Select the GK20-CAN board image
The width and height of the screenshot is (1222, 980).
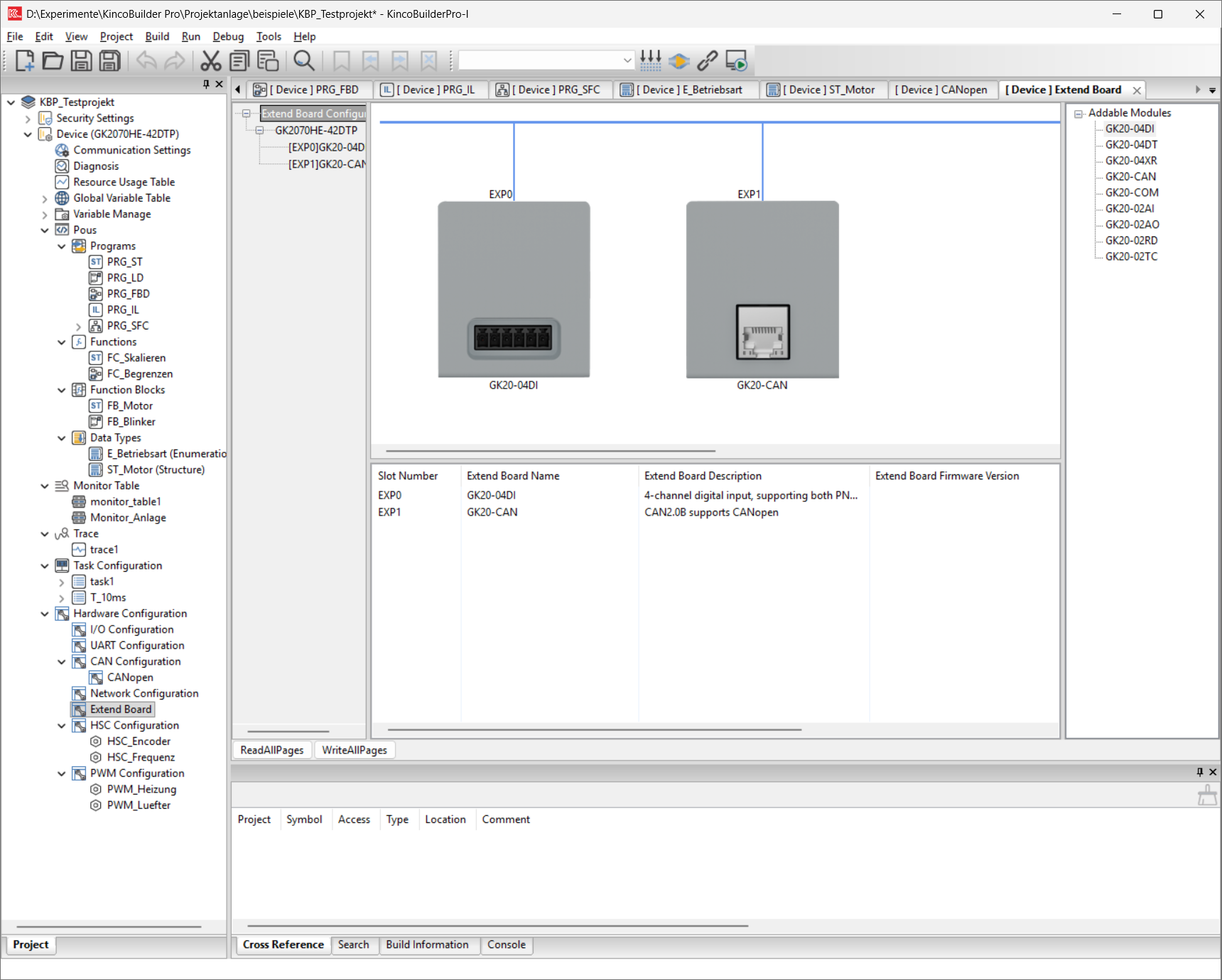tap(762, 289)
